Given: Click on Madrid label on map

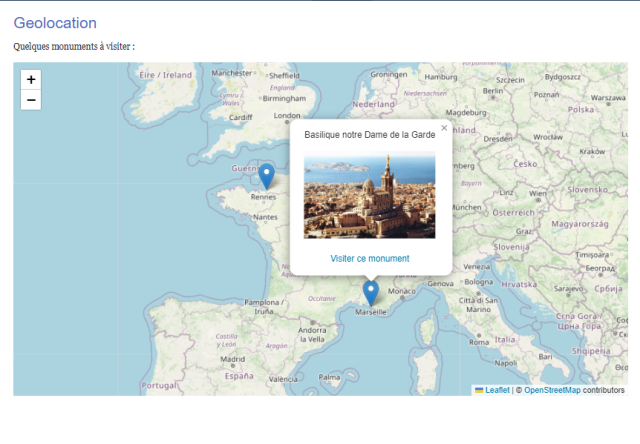Looking at the screenshot, I should (x=233, y=359).
